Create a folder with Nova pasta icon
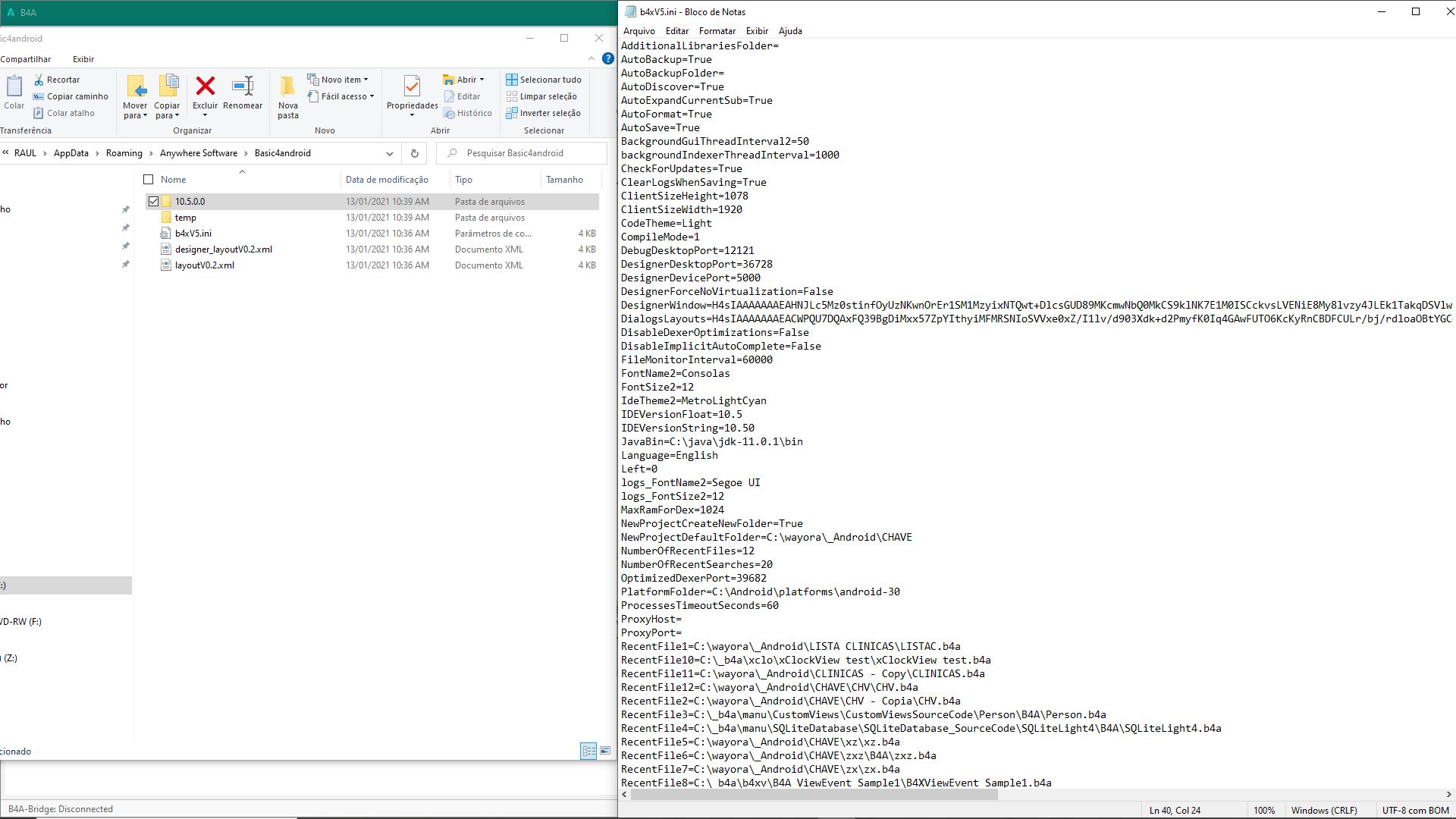1456x819 pixels. (x=287, y=87)
